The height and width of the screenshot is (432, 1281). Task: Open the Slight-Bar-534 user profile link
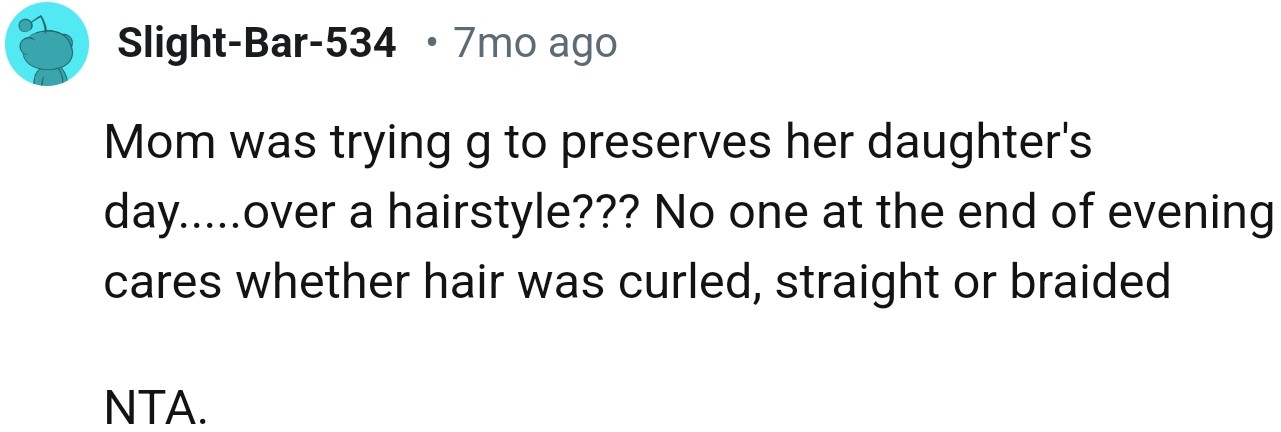tap(256, 44)
